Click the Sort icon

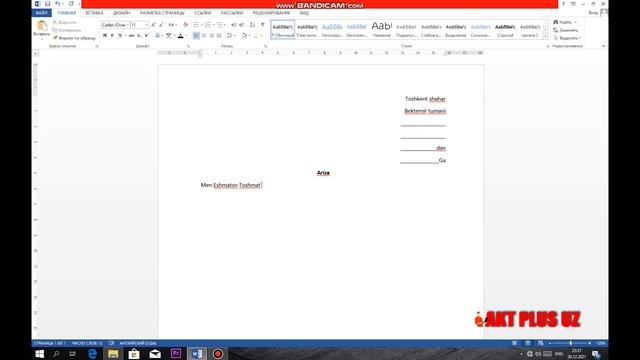tap(252, 25)
